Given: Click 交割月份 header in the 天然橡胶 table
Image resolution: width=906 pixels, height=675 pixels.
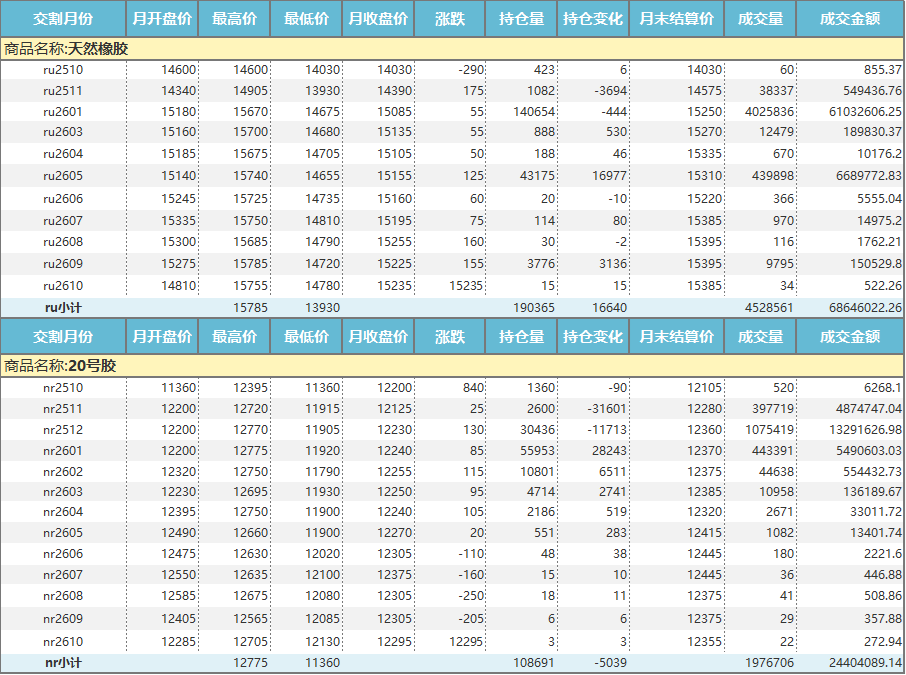Looking at the screenshot, I should (x=63, y=19).
